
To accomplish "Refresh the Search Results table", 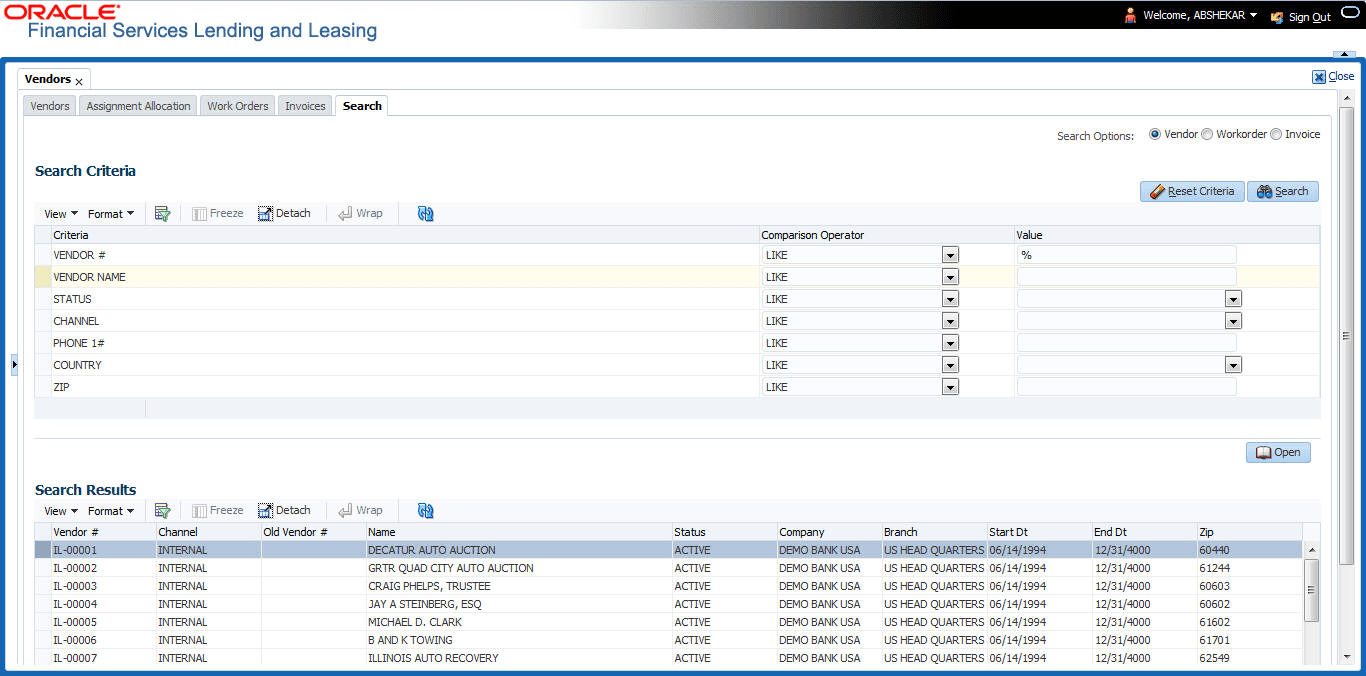I will pyautogui.click(x=425, y=510).
